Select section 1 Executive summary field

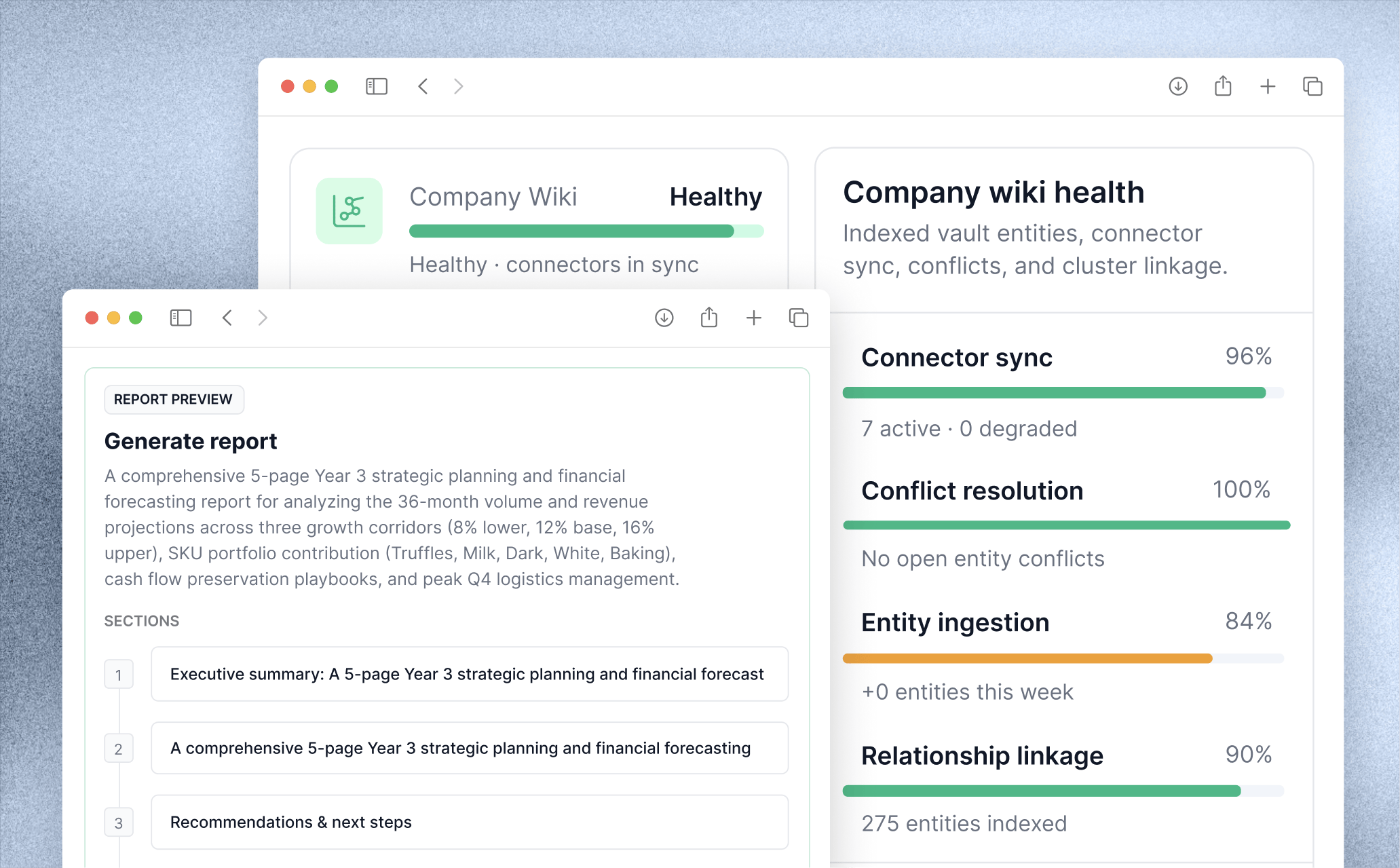click(x=470, y=674)
